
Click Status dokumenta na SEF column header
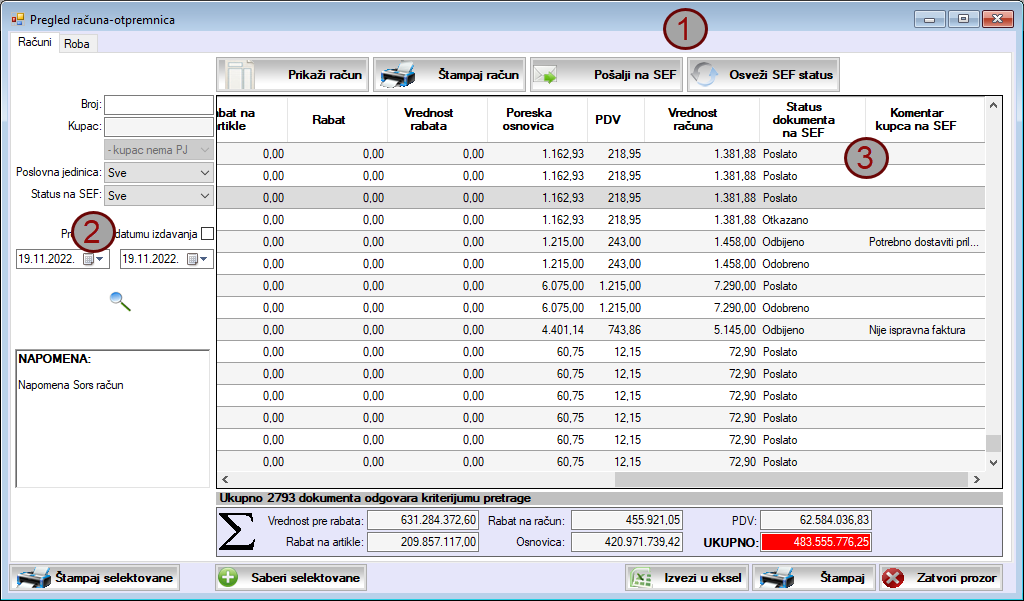812,120
